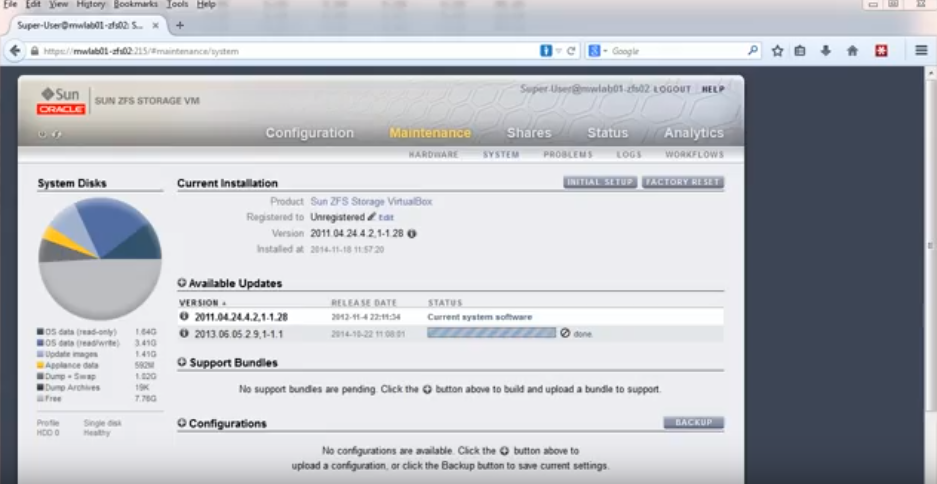Open a new browser tab

click(x=180, y=25)
